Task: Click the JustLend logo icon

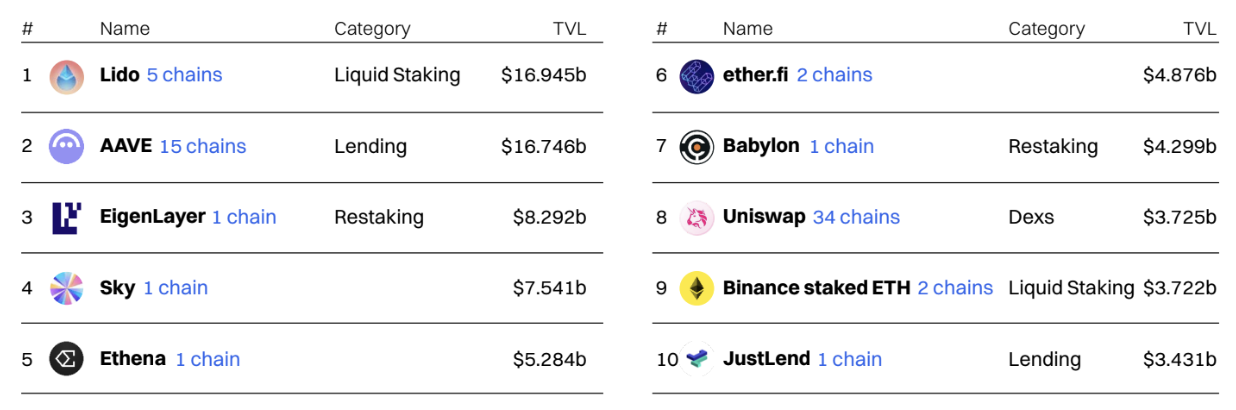Action: tap(698, 359)
